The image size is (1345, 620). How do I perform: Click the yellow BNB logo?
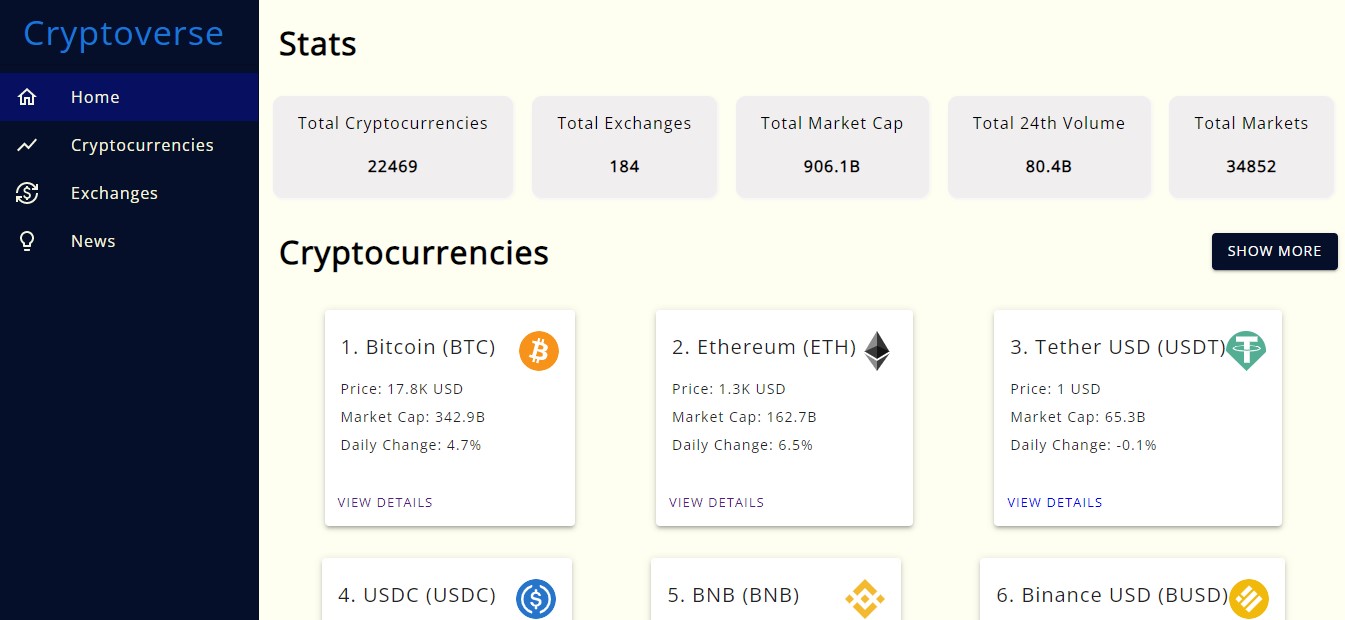coord(864,599)
